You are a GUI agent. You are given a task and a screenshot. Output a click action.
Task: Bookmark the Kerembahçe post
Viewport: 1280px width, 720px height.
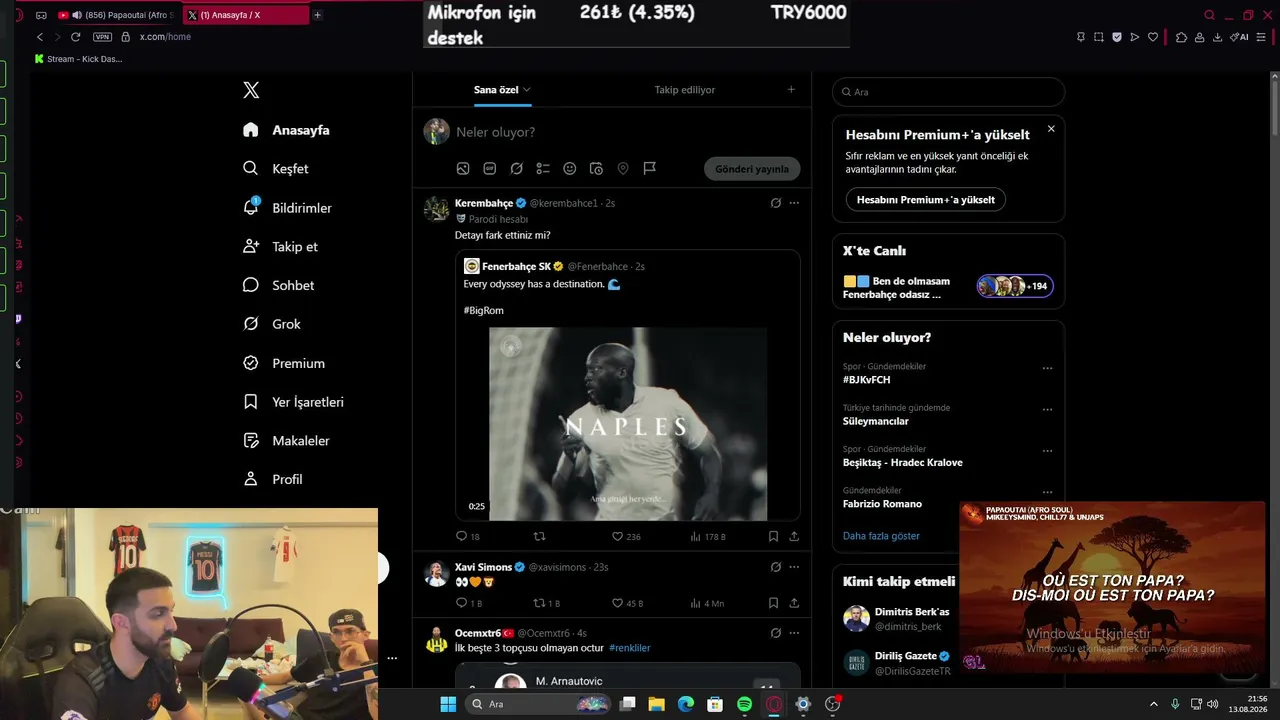773,536
